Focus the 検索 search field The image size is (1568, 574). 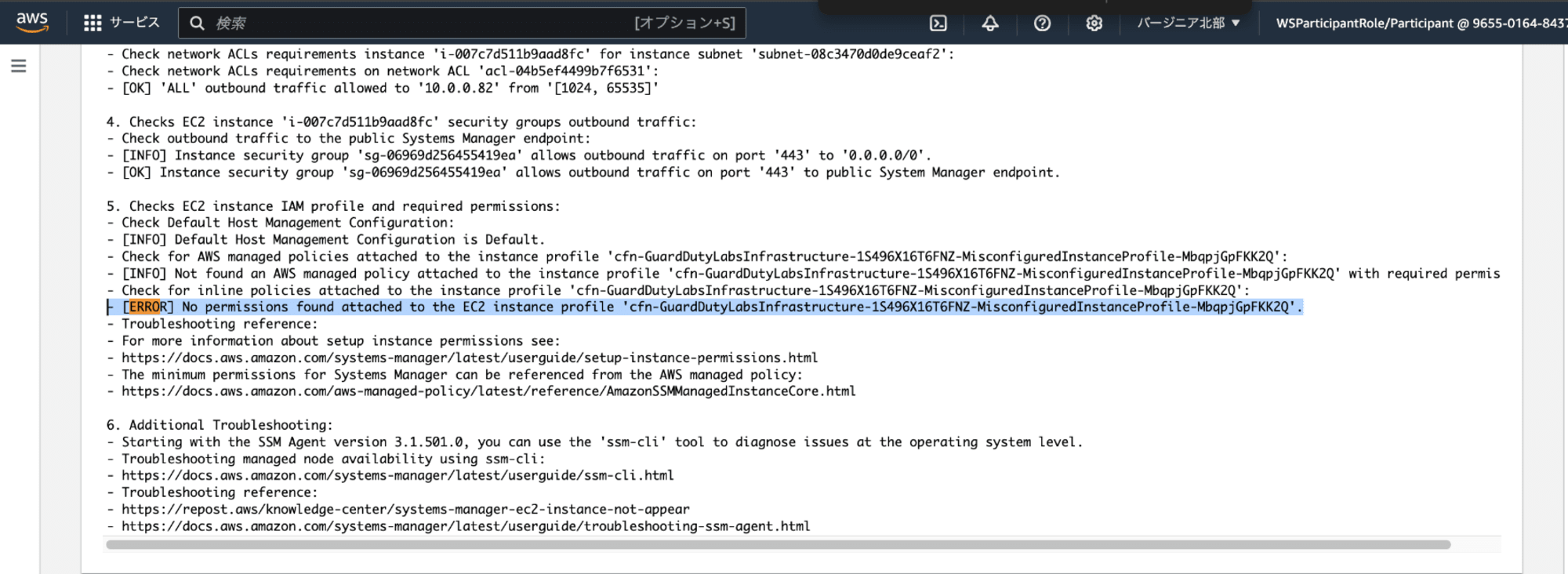(x=462, y=23)
